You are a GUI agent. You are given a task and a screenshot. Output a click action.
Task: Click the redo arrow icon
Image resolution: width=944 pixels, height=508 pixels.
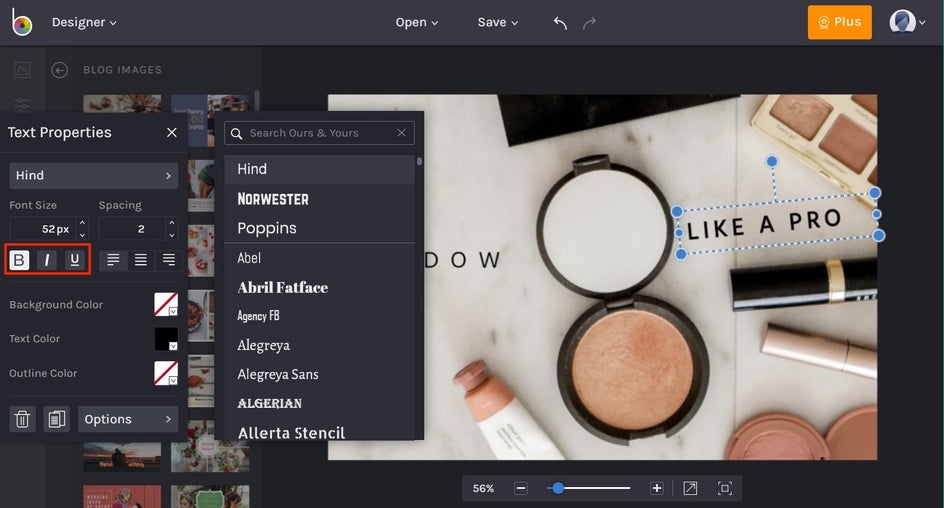(x=589, y=23)
